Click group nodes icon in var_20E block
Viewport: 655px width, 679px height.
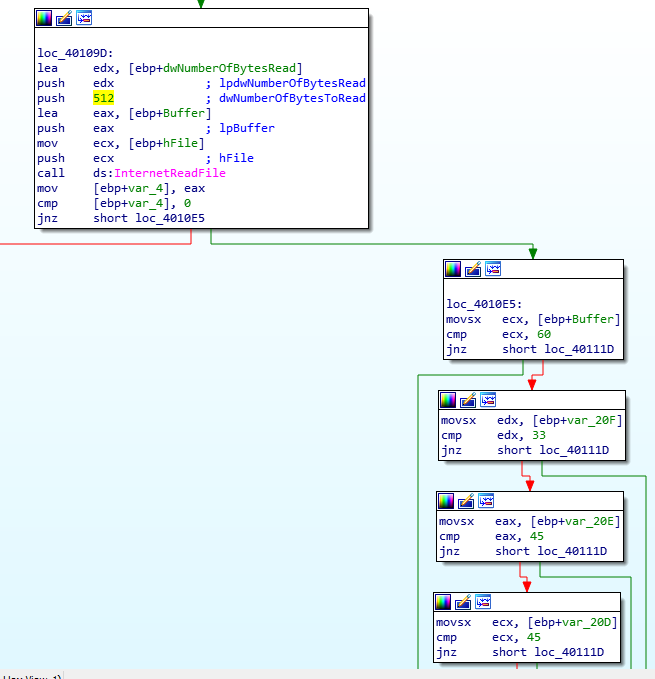click(486, 501)
